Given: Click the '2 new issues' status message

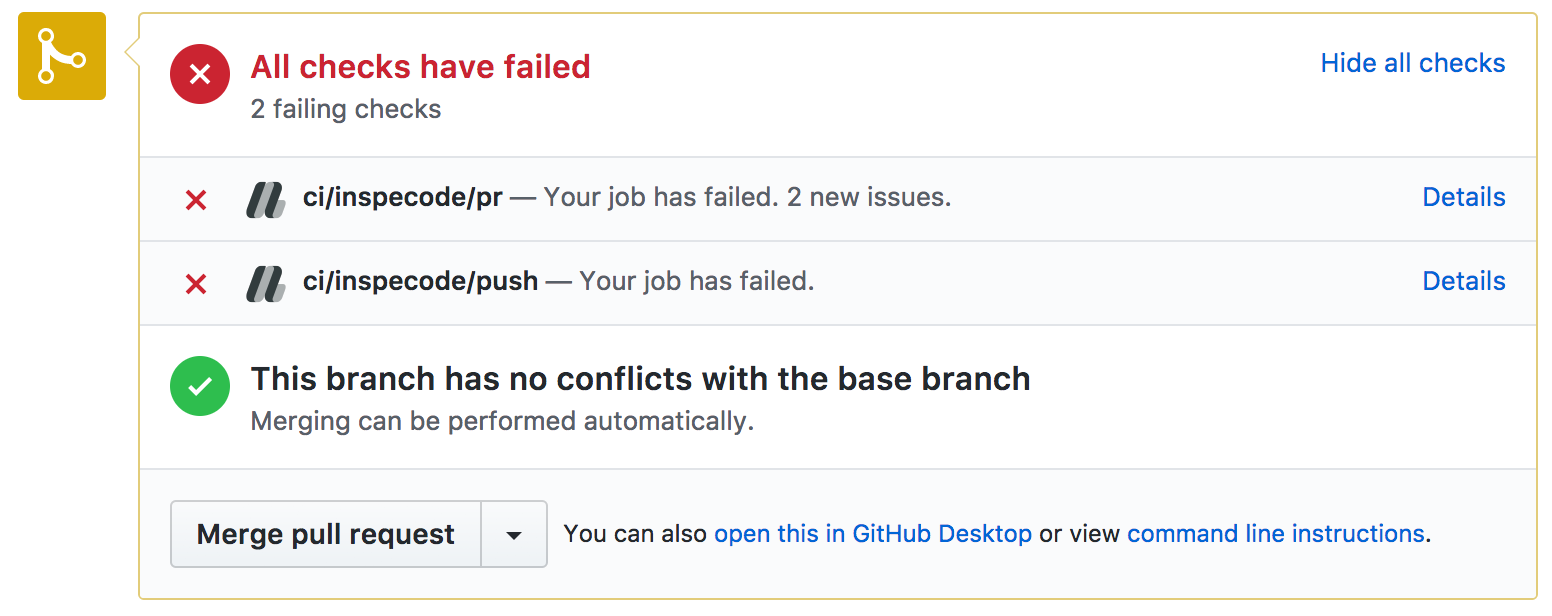Looking at the screenshot, I should [869, 197].
